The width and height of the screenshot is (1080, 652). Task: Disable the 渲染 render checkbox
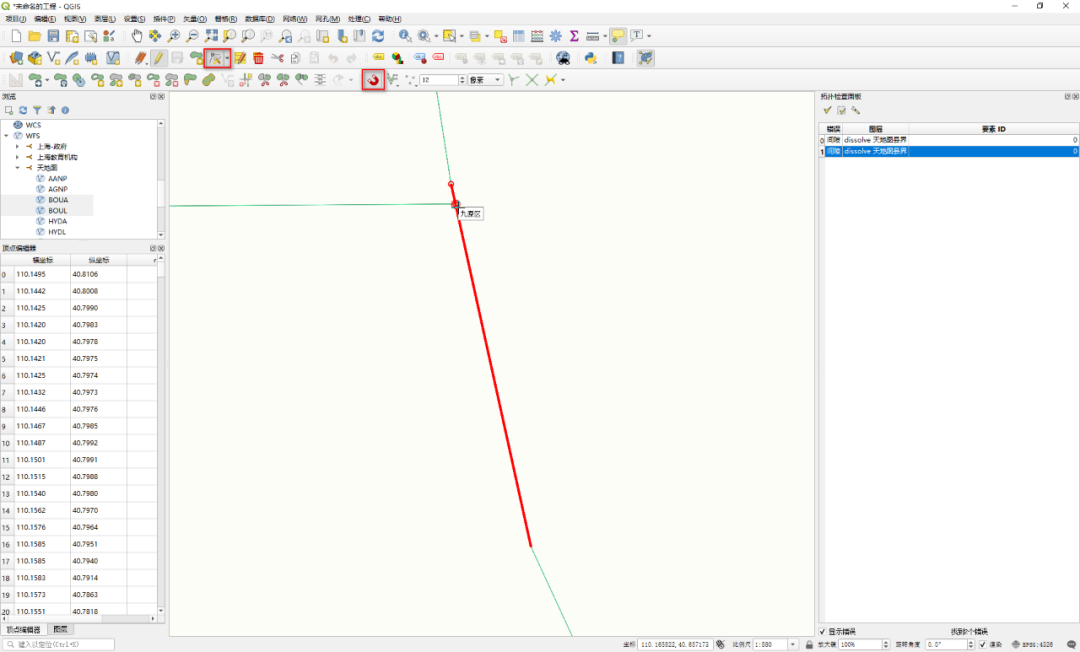[x=983, y=644]
